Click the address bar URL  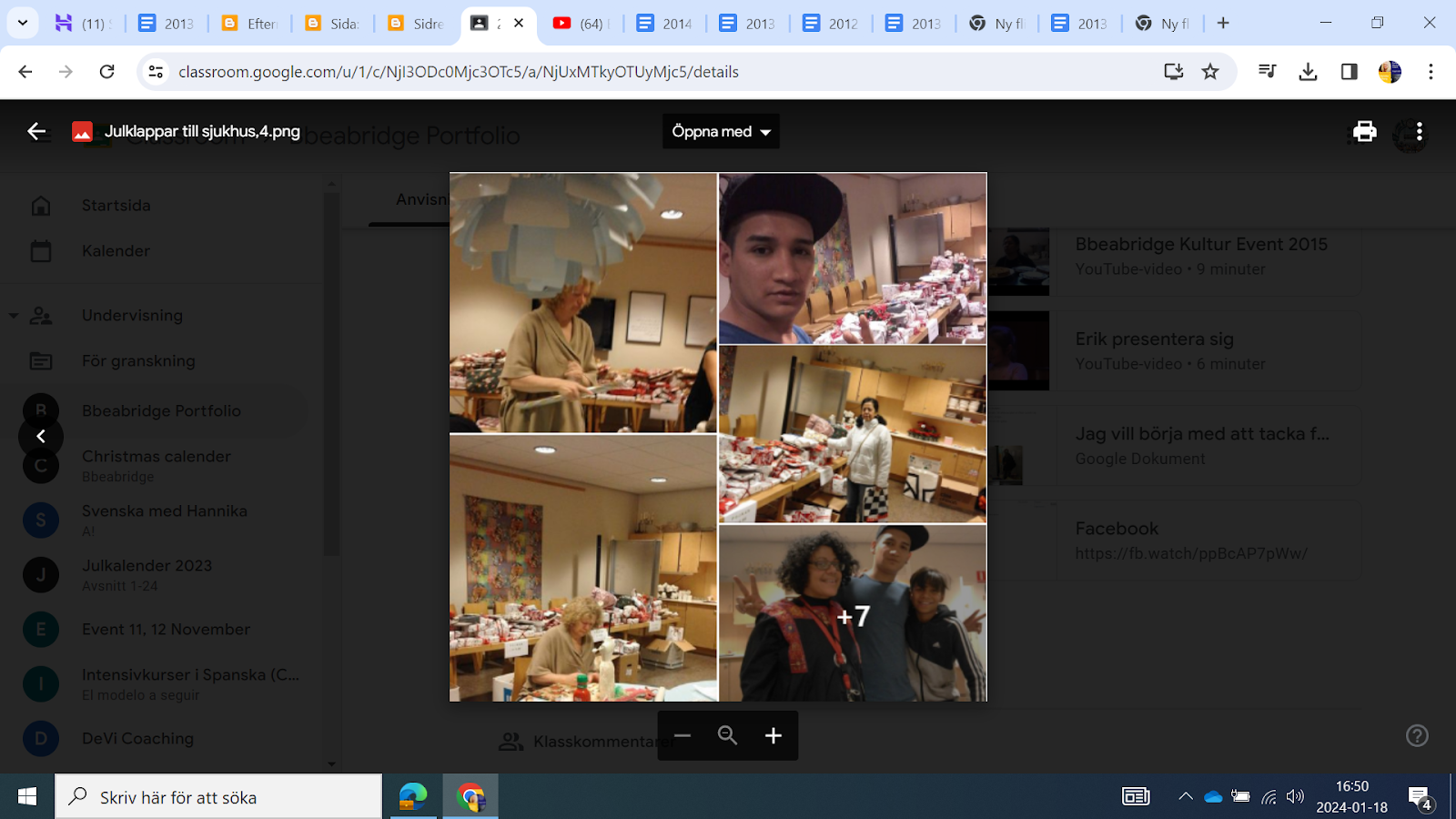[x=459, y=72]
